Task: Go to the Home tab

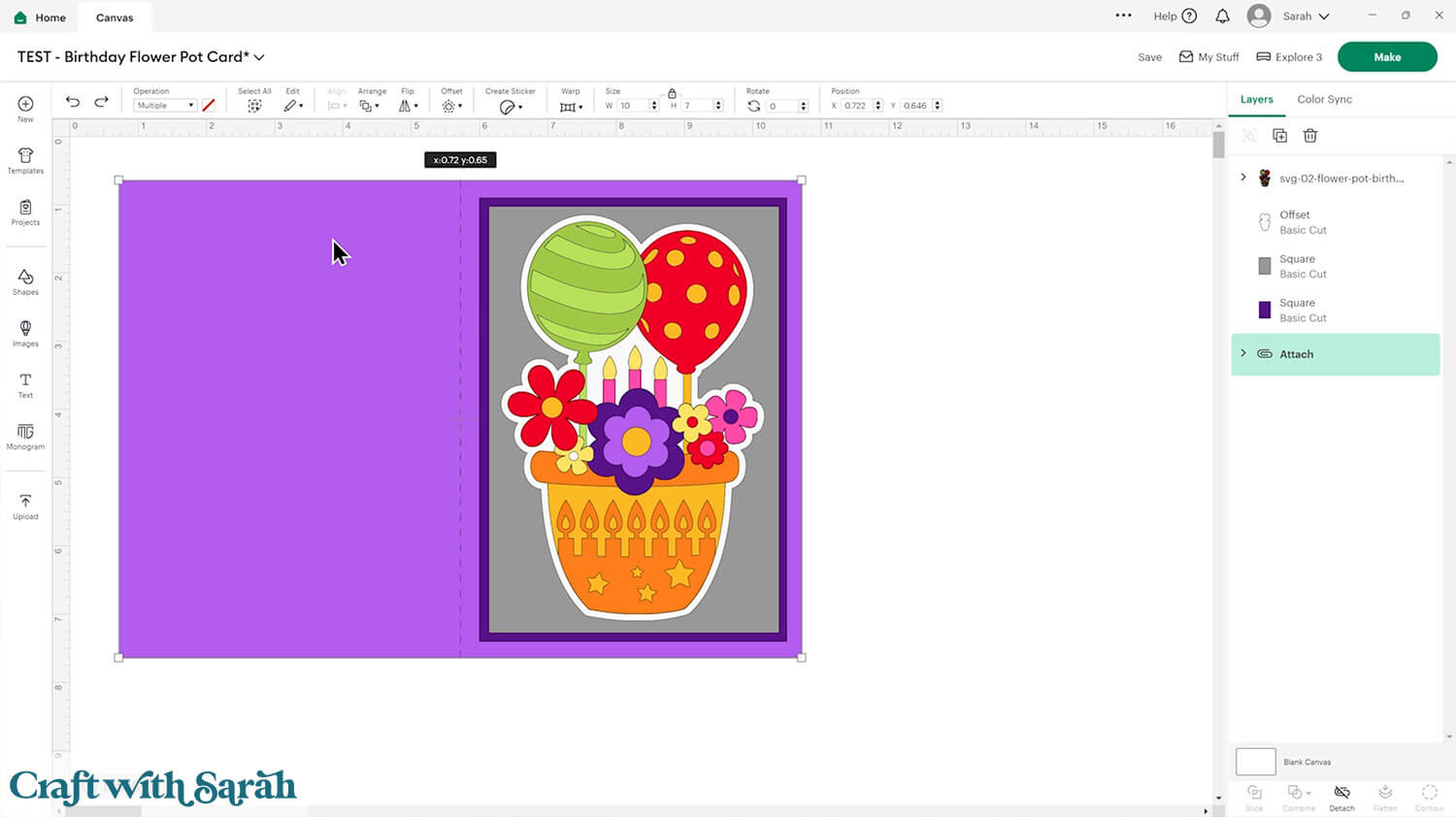Action: [41, 17]
